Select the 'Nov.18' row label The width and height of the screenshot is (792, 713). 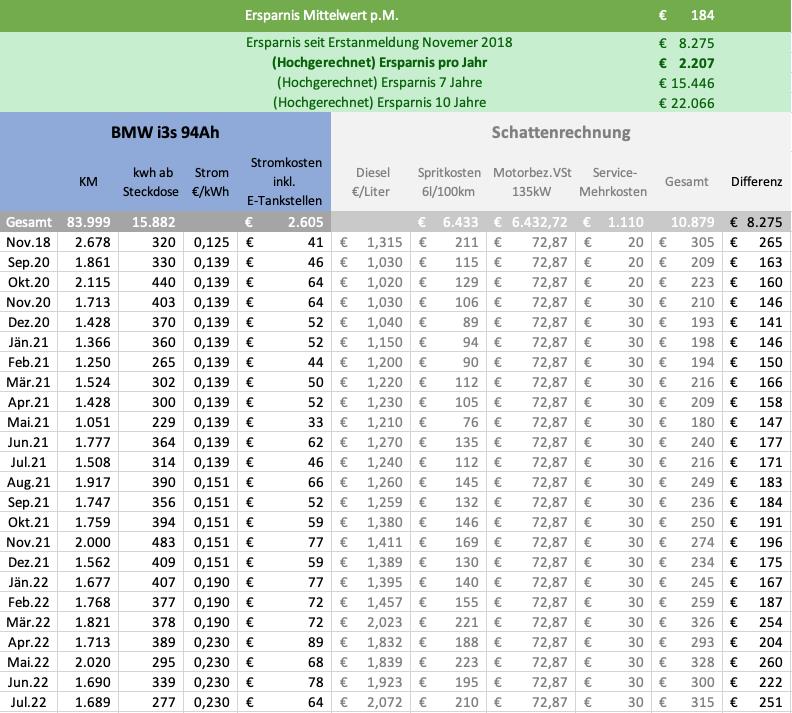[28, 242]
